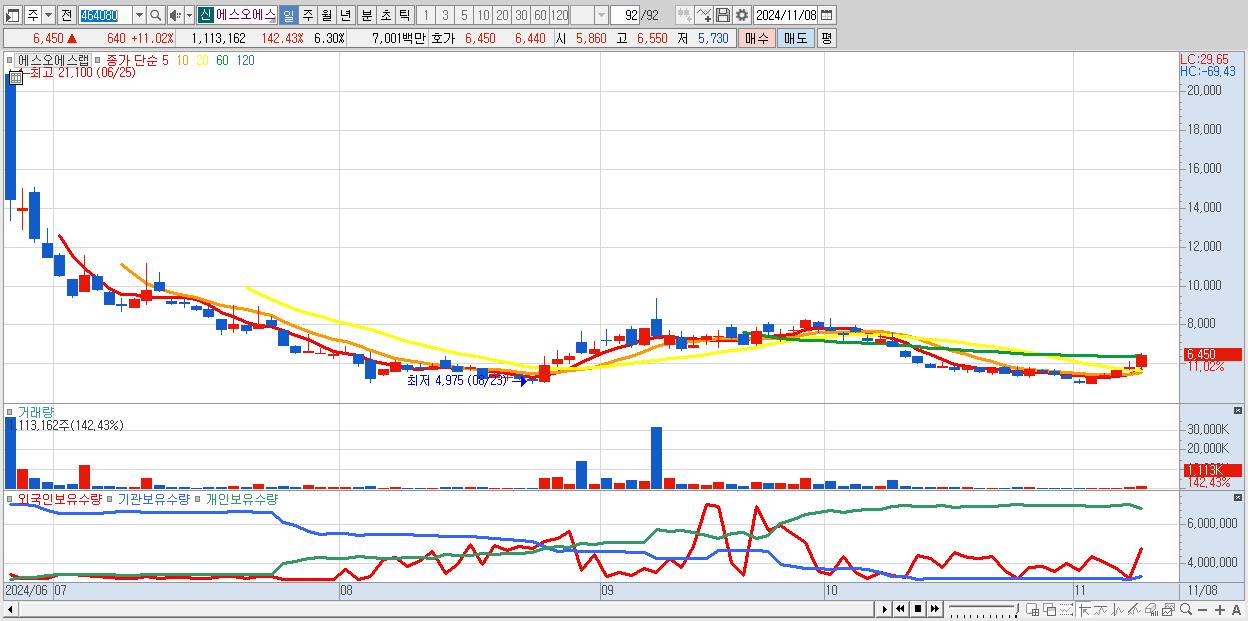Open the stock code search magnifier
Viewport: 1248px width, 621px height.
coord(156,16)
